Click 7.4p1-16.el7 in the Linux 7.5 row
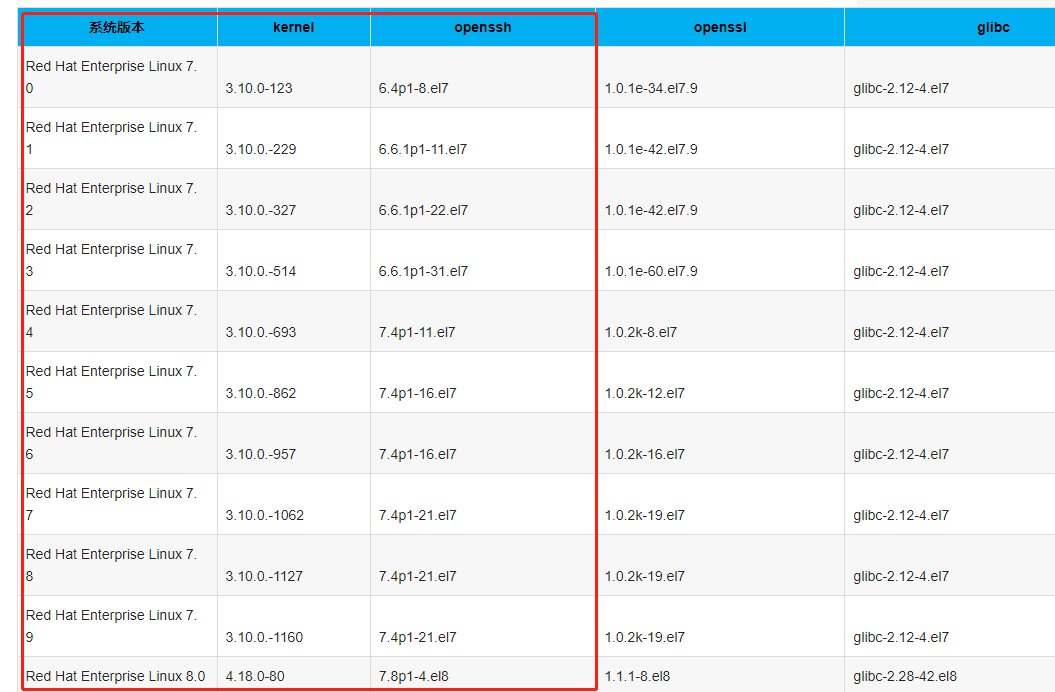Image resolution: width=1055 pixels, height=692 pixels. click(x=417, y=393)
